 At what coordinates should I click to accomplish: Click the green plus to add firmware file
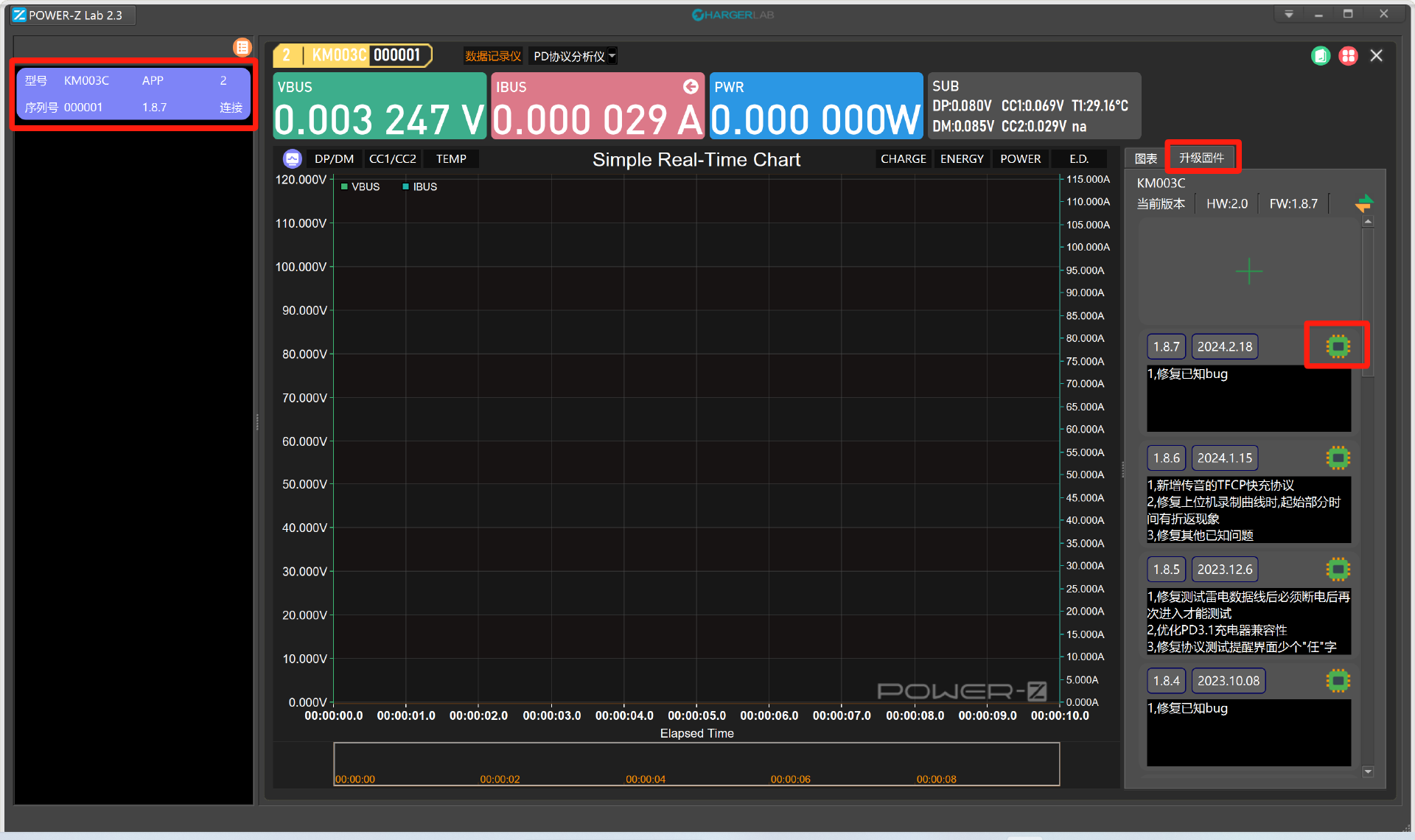(x=1248, y=271)
